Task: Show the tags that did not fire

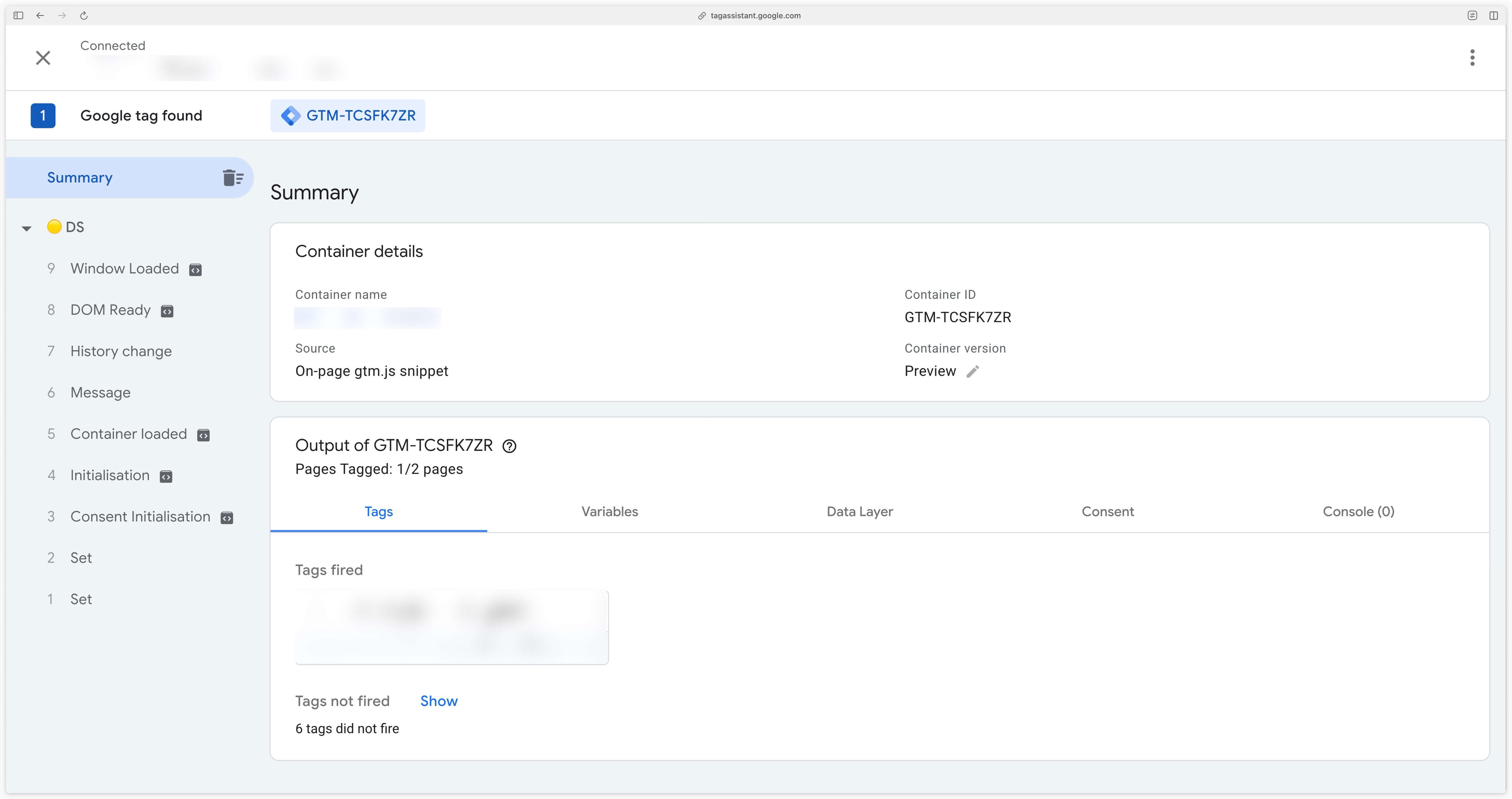Action: tap(439, 702)
